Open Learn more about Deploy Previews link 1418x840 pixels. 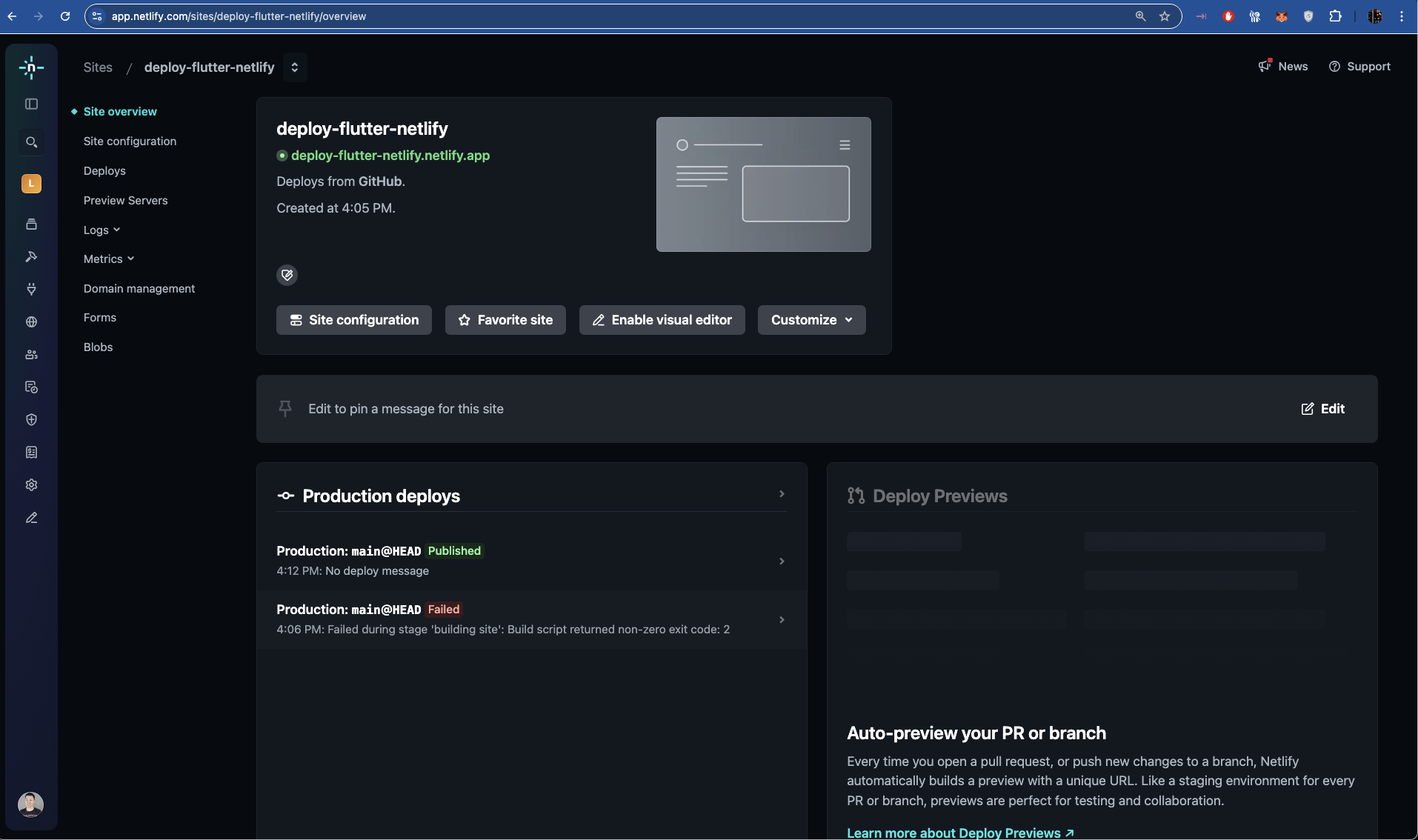click(x=960, y=833)
